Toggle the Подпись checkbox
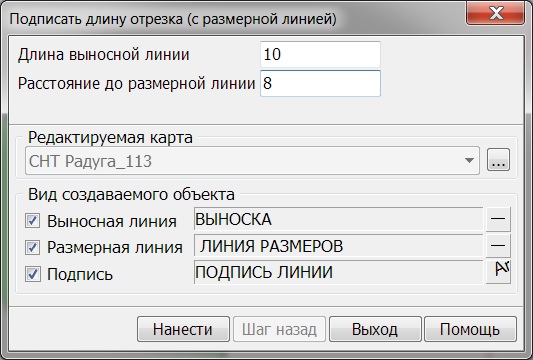Image resolution: width=533 pixels, height=360 pixels. [x=33, y=274]
